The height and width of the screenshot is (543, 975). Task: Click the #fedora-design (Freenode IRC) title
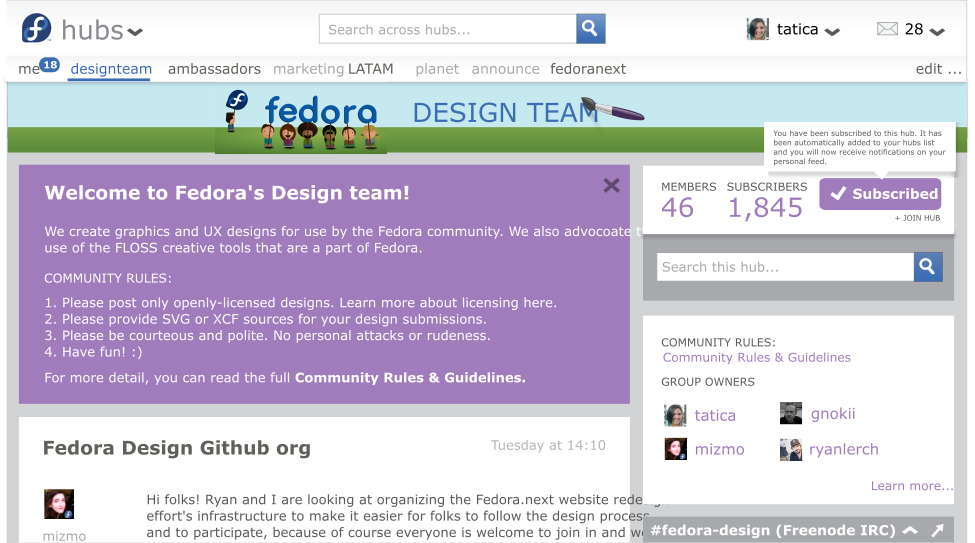(773, 531)
